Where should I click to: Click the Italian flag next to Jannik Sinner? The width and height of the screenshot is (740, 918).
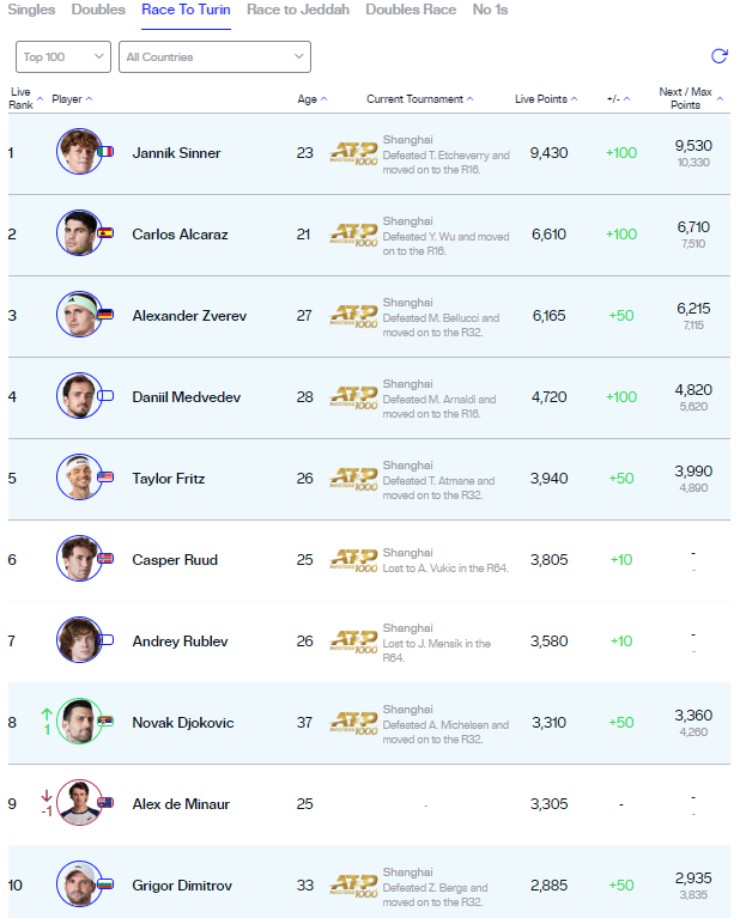105,152
